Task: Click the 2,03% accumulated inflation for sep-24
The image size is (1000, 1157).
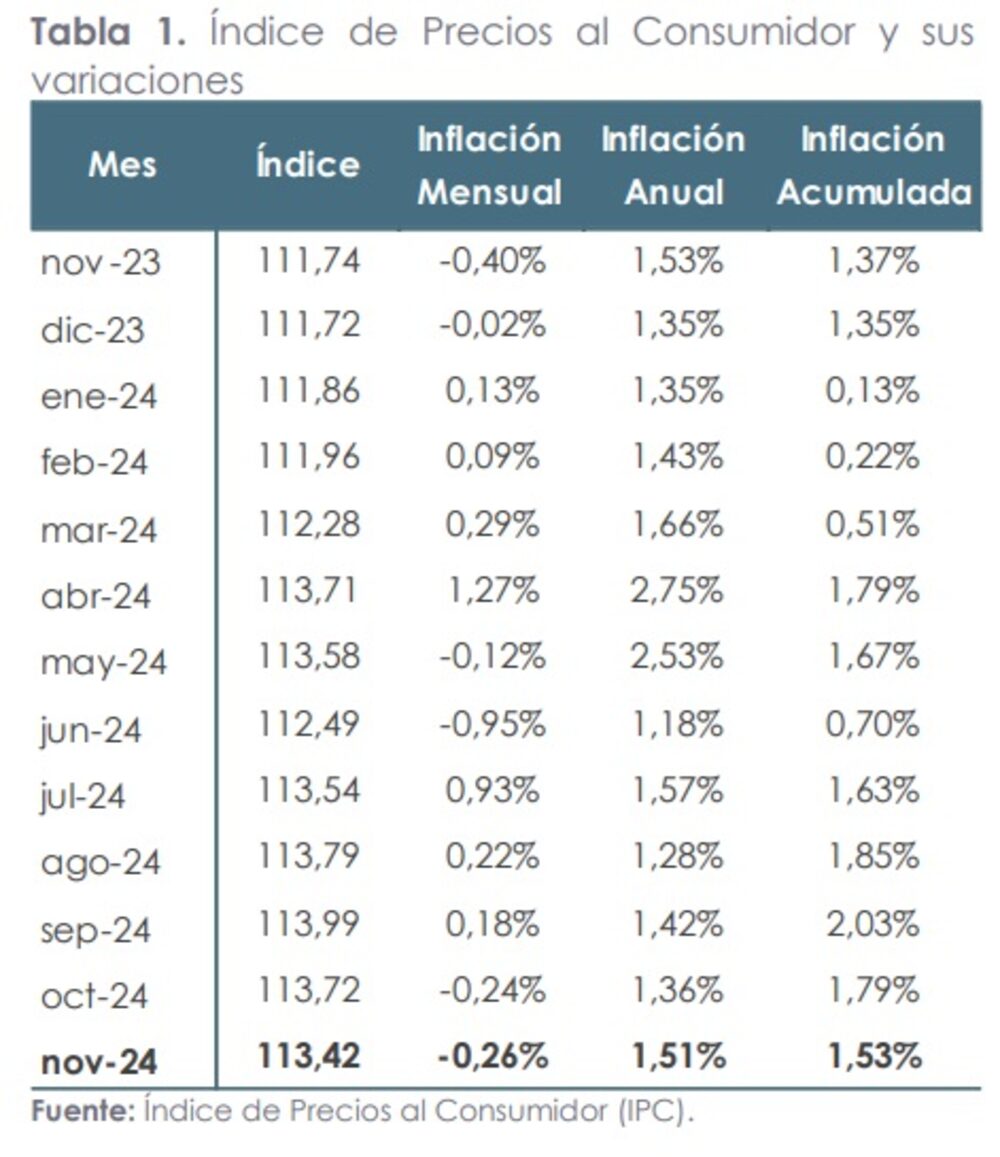Action: pos(872,923)
